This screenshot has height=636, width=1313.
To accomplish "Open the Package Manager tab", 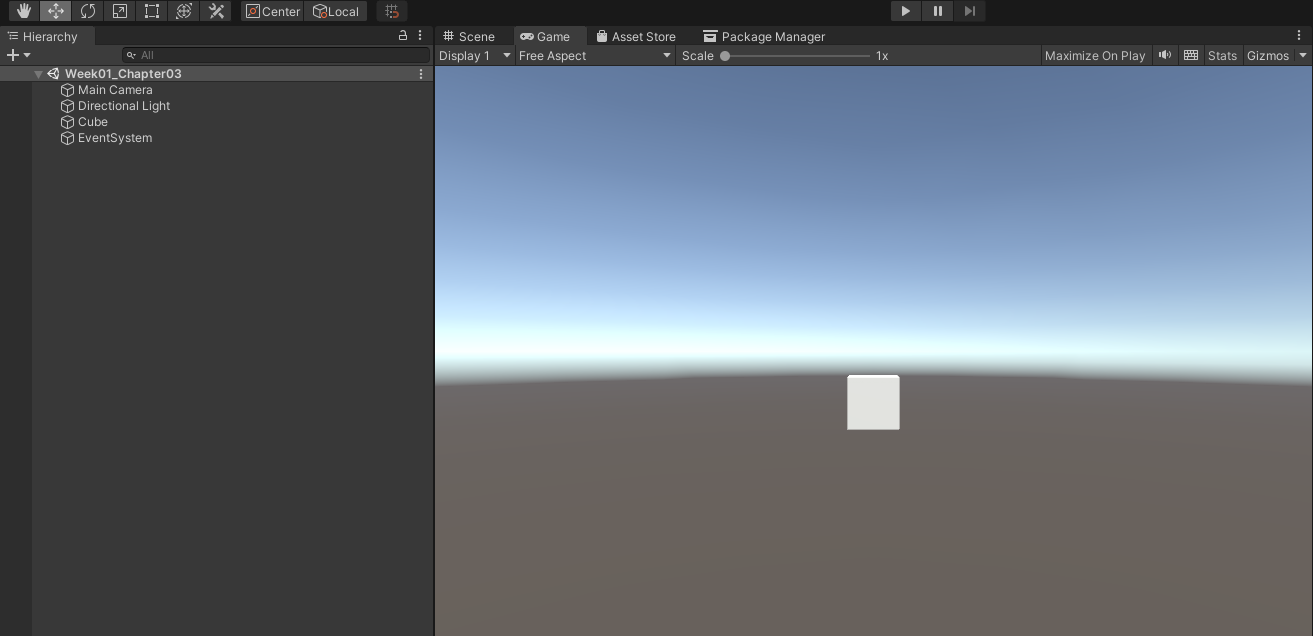I will click(x=764, y=36).
